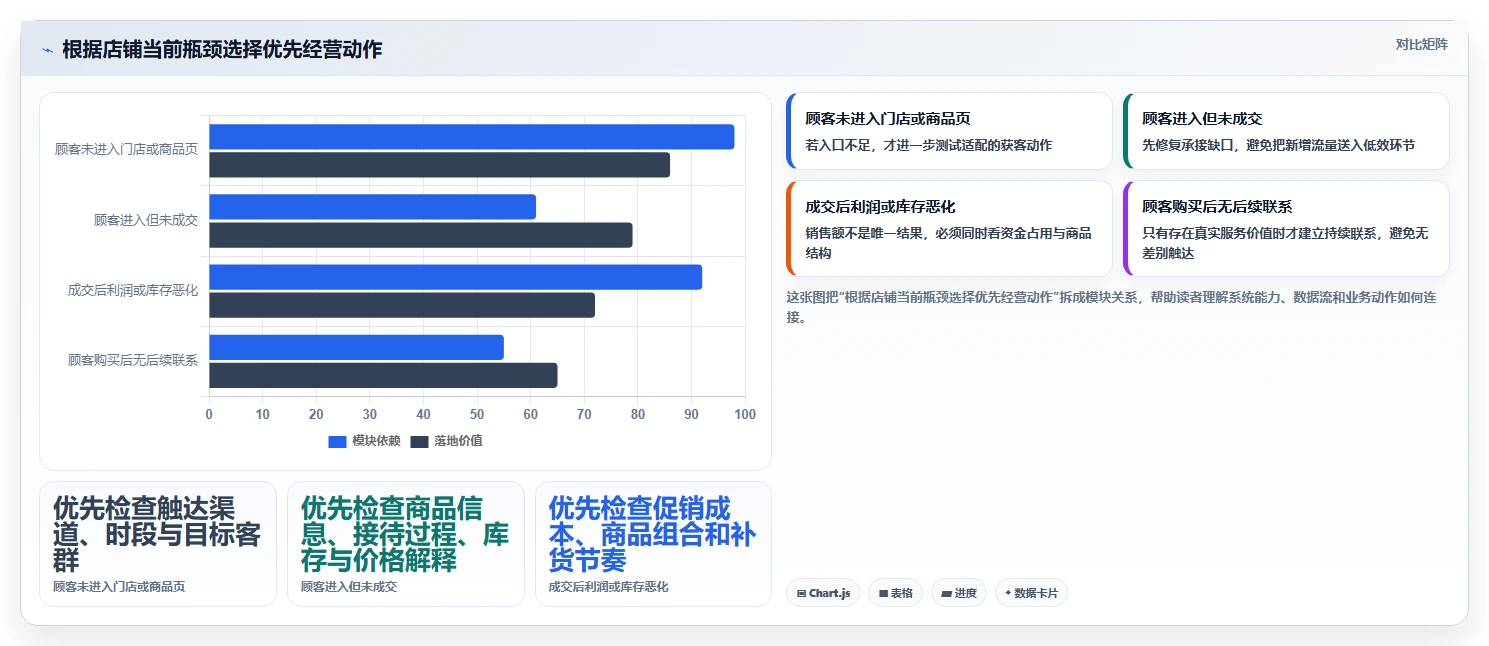Viewport: 1489px width, 646px height.
Task: Click the y-axis label 成交后利润或库存恶化
Action: click(133, 290)
